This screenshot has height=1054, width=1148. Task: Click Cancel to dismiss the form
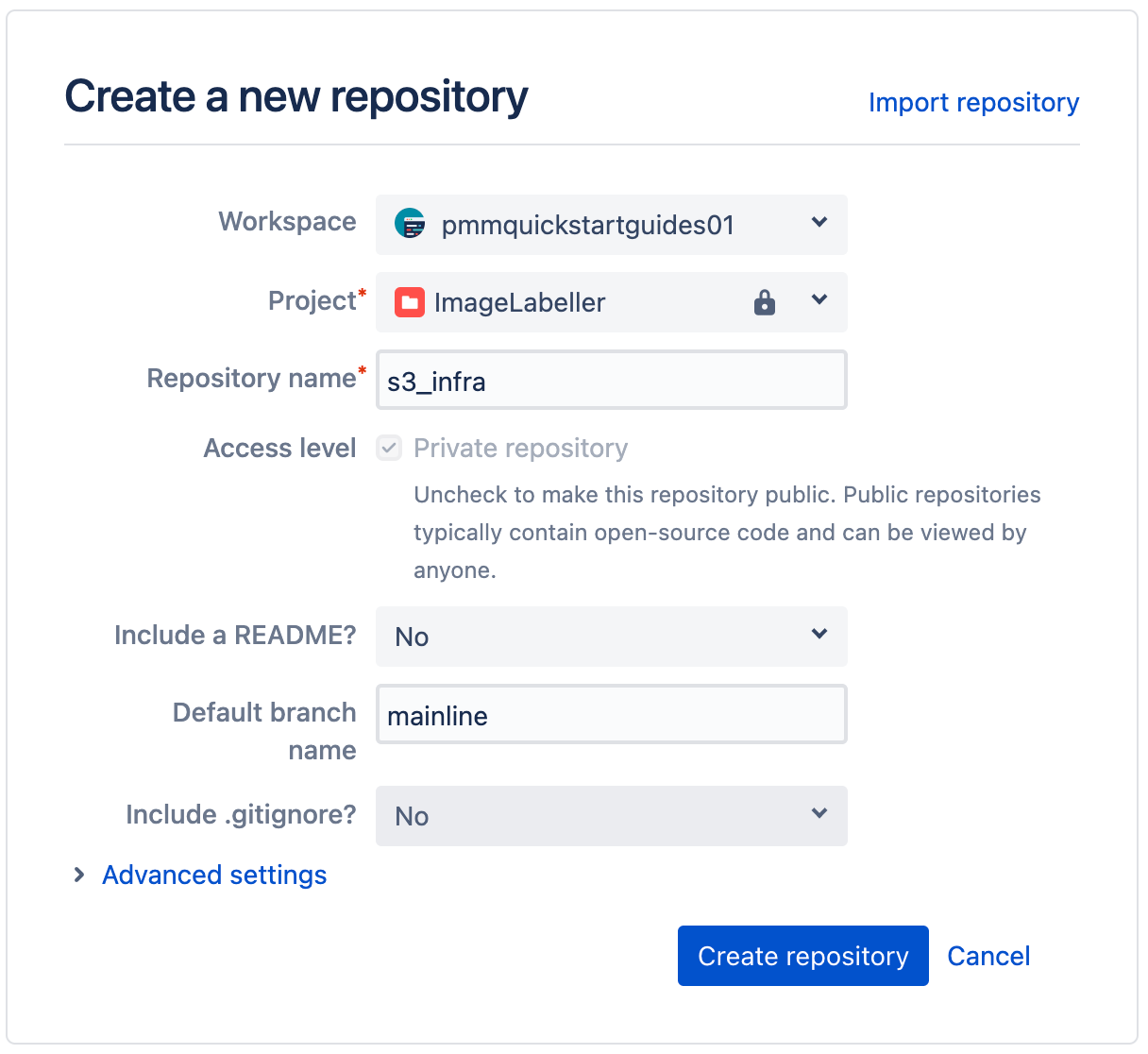tap(988, 956)
